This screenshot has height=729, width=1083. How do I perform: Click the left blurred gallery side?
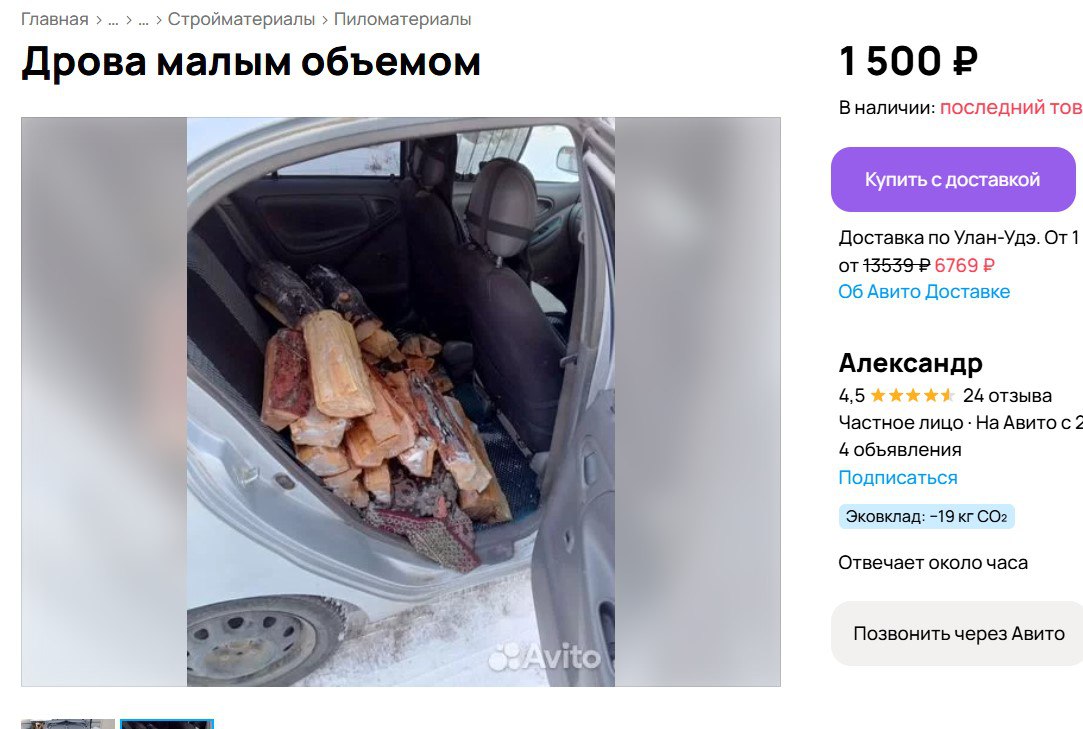coord(104,401)
